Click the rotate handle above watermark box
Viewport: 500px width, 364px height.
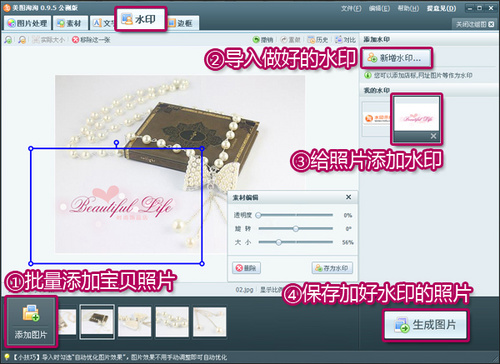pos(116,143)
